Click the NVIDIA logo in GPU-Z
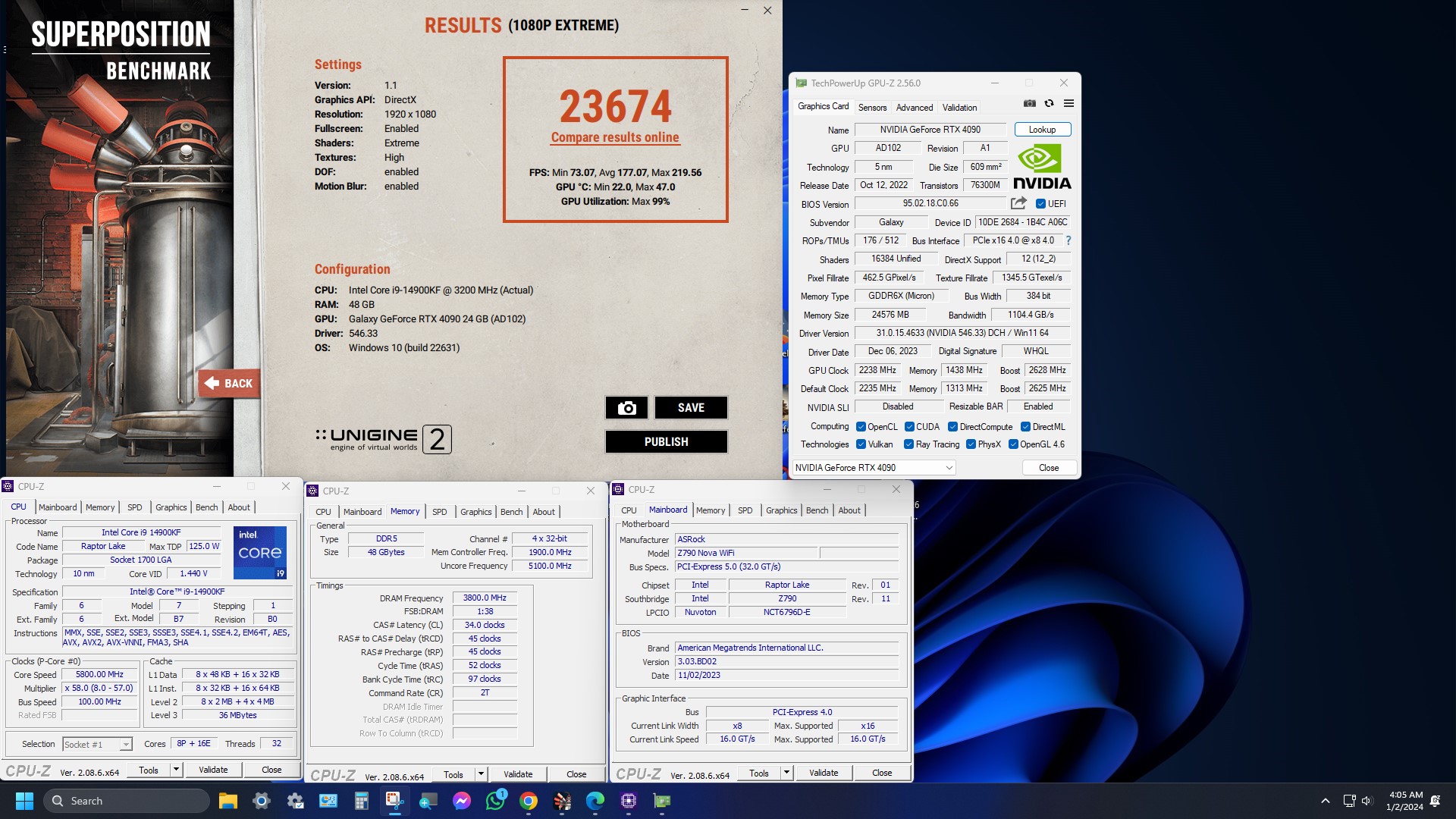The width and height of the screenshot is (1456, 819). coord(1042,168)
